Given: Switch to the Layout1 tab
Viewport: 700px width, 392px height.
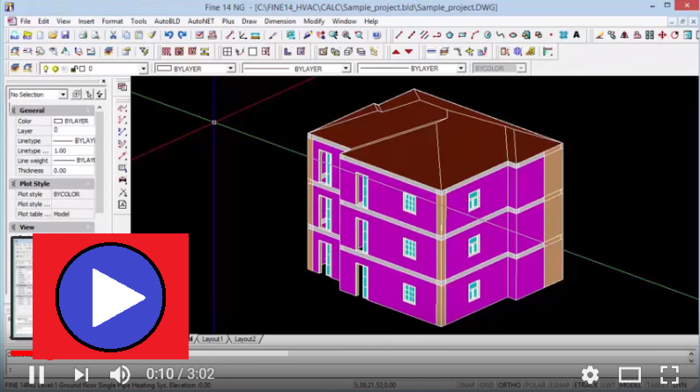Looking at the screenshot, I should pos(212,339).
